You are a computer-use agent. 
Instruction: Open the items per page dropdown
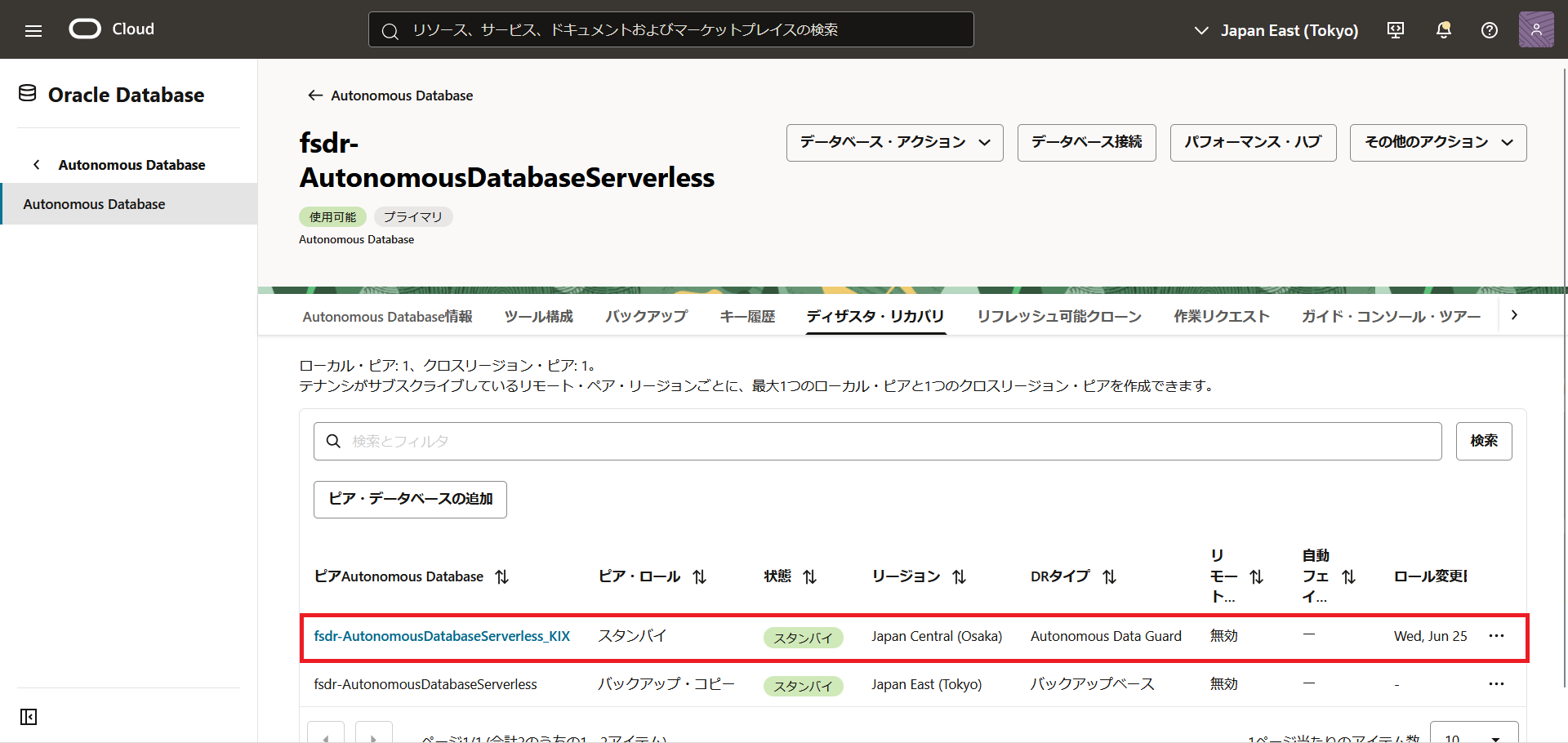pyautogui.click(x=1474, y=732)
